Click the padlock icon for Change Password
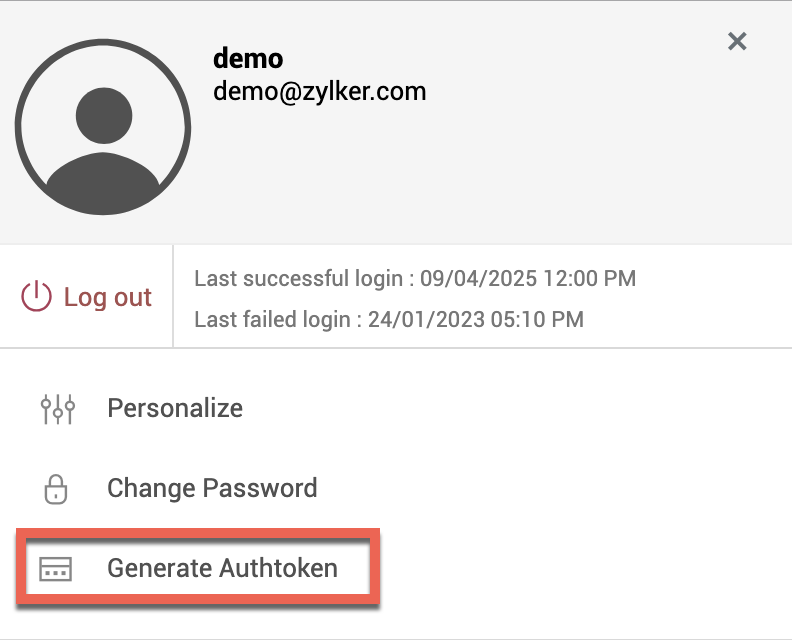This screenshot has height=640, width=792. click(56, 489)
